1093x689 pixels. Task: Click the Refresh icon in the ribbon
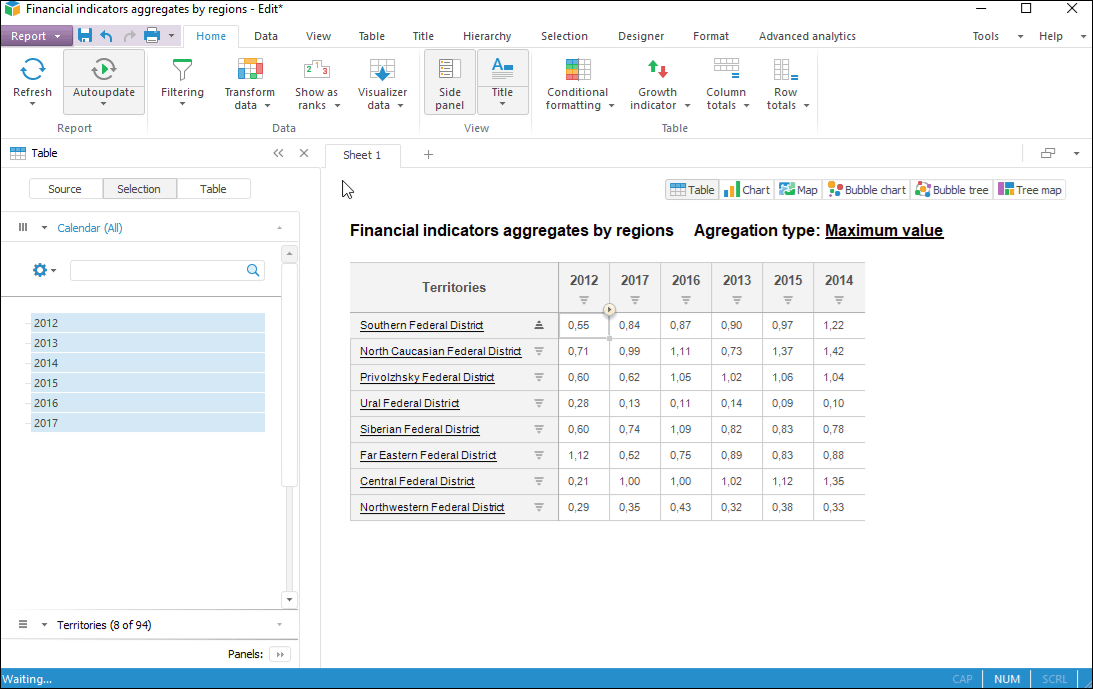32,70
